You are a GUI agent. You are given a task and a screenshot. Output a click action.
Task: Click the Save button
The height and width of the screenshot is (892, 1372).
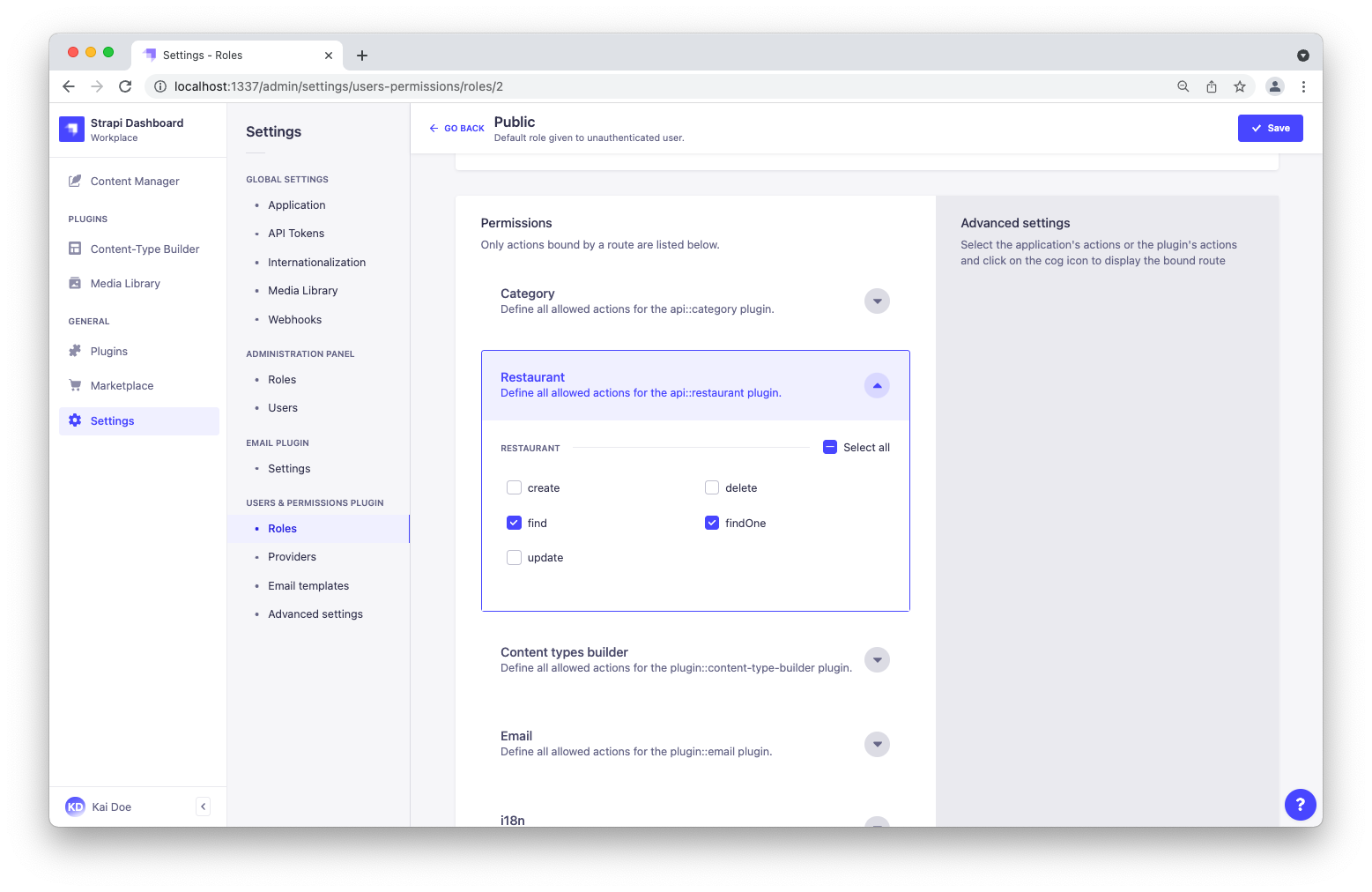[1270, 128]
